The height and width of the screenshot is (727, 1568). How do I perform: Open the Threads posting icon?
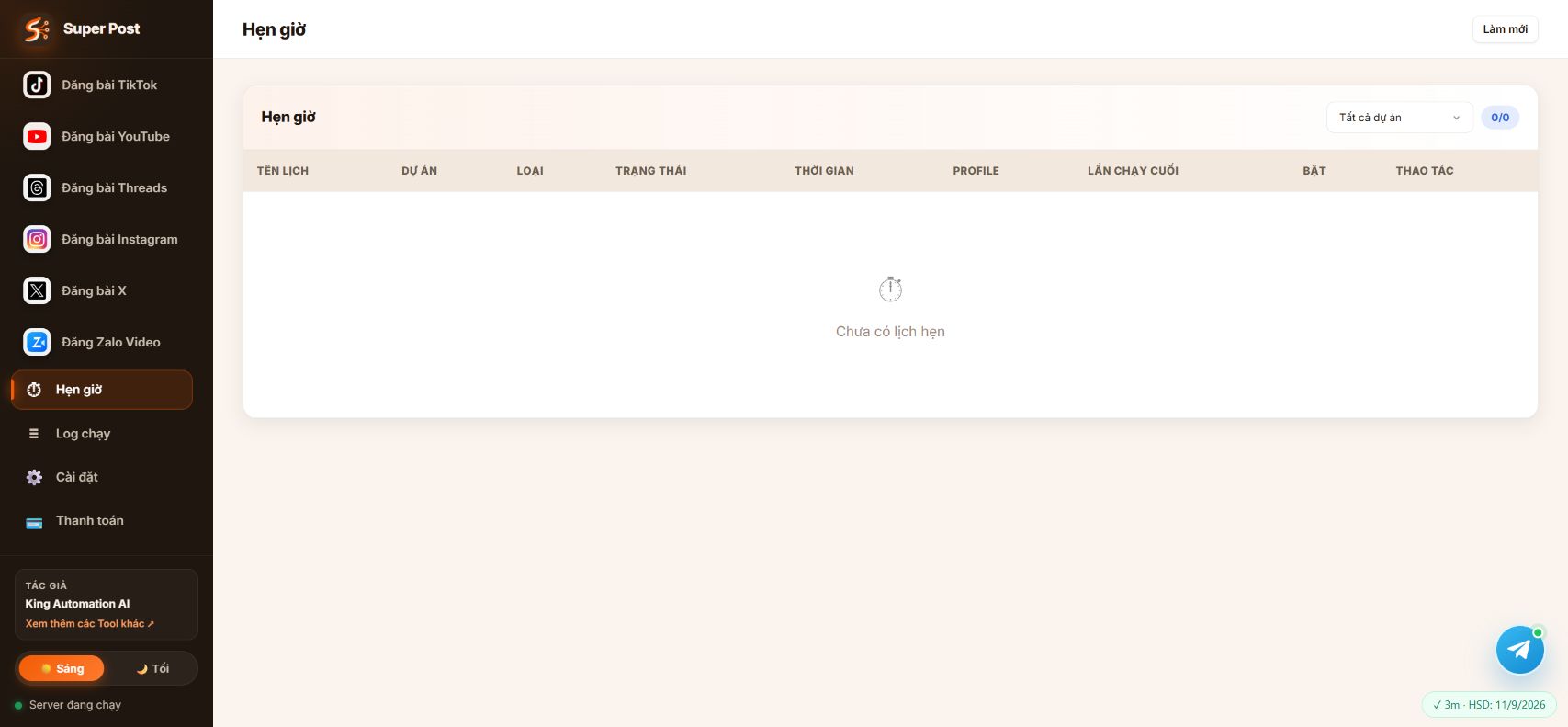(37, 187)
